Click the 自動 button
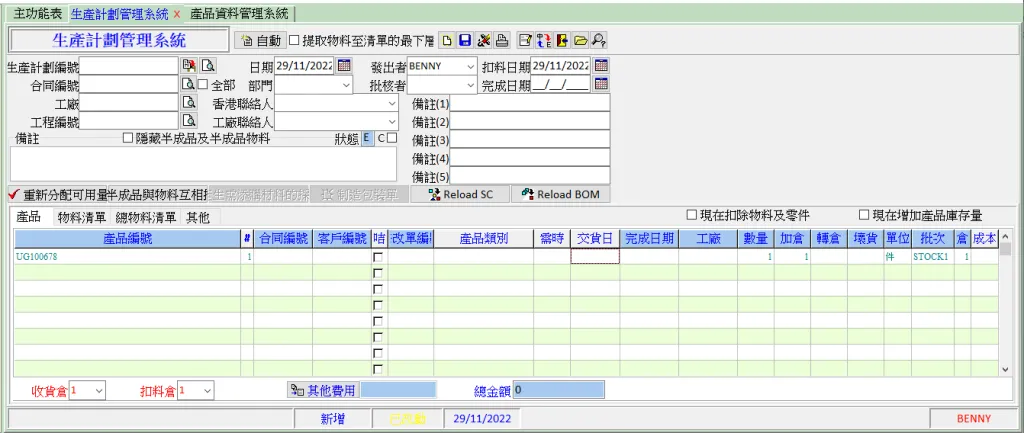 click(261, 41)
